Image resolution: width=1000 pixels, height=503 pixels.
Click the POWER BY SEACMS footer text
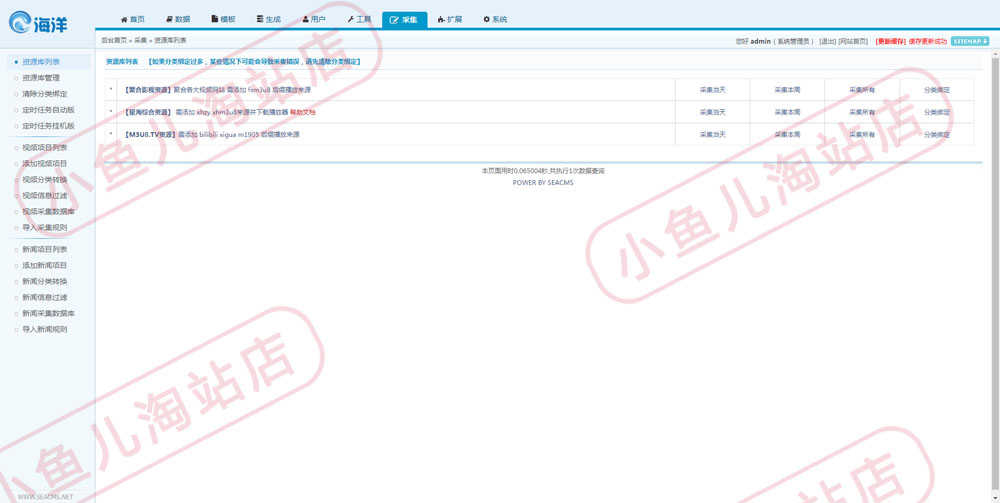[x=543, y=182]
